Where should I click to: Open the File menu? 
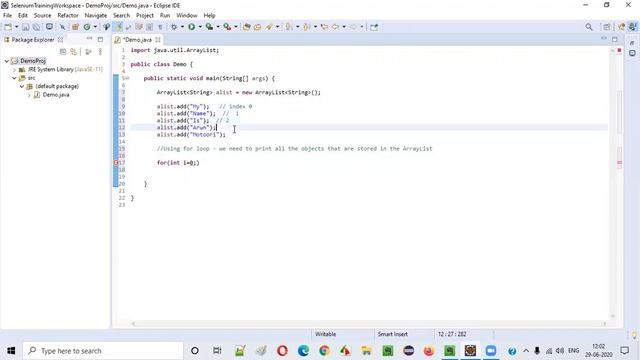click(x=7, y=16)
